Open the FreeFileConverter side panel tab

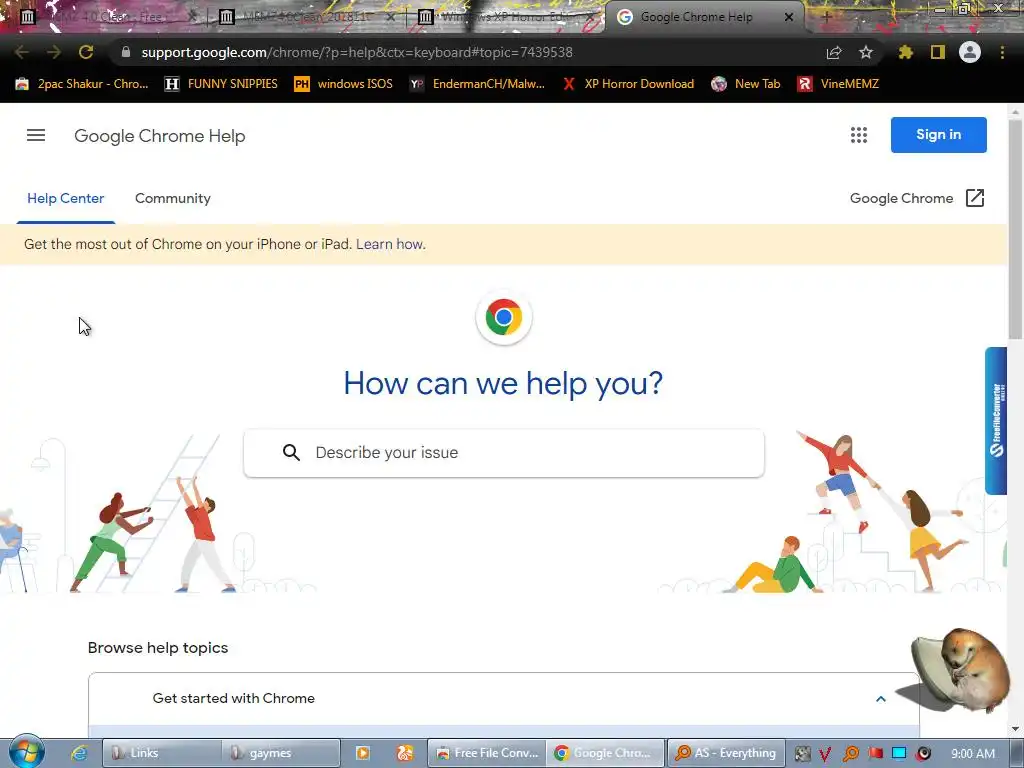996,421
